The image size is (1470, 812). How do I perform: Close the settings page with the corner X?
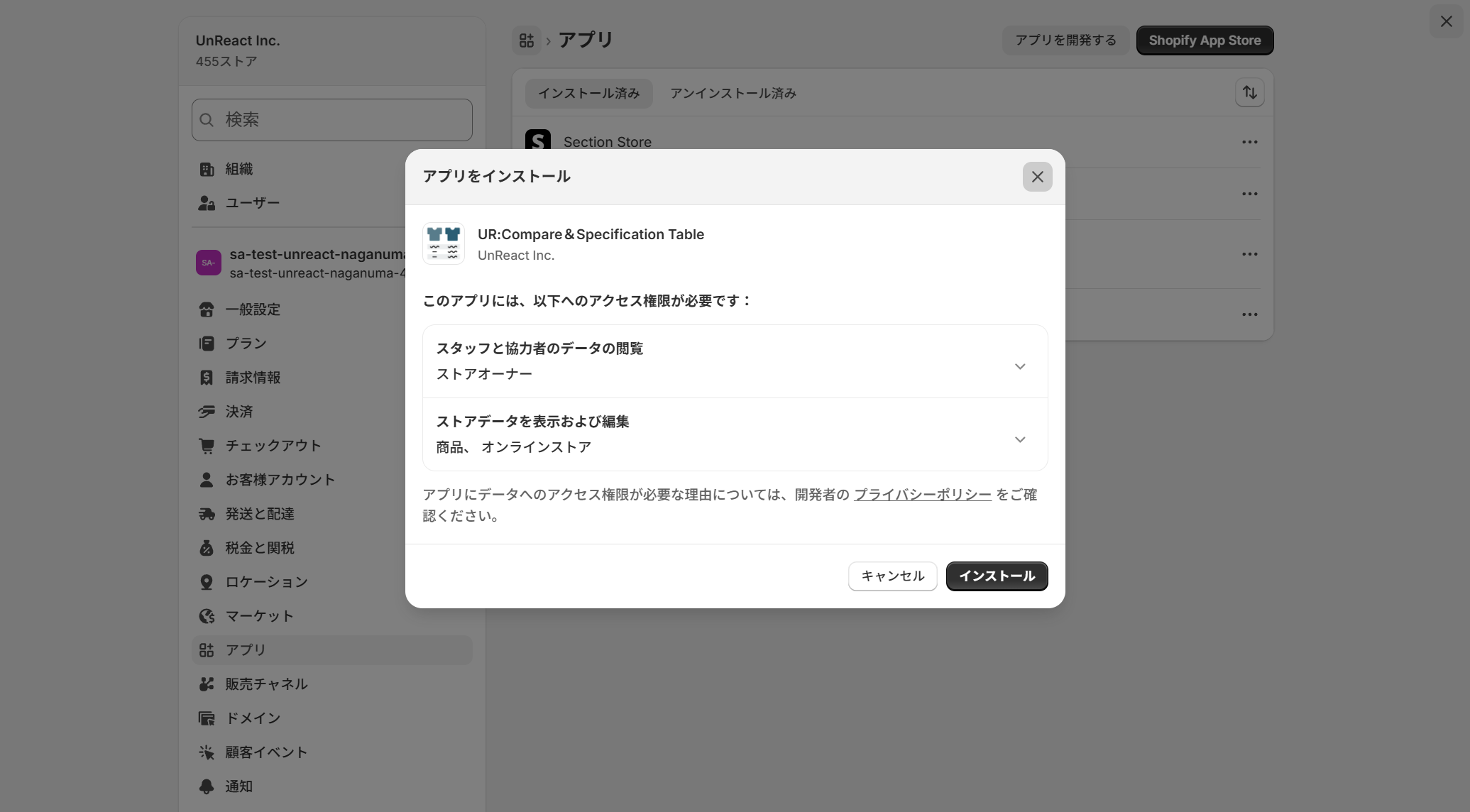pos(1446,21)
